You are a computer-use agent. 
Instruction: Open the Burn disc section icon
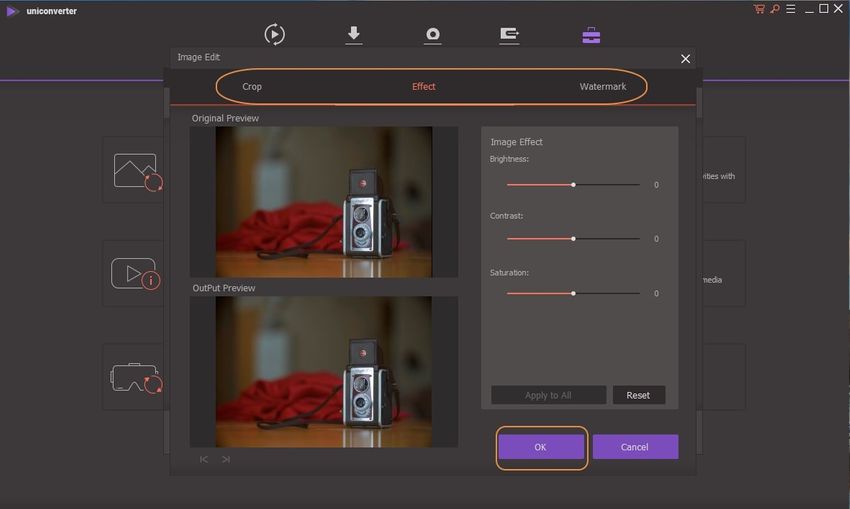(x=432, y=35)
